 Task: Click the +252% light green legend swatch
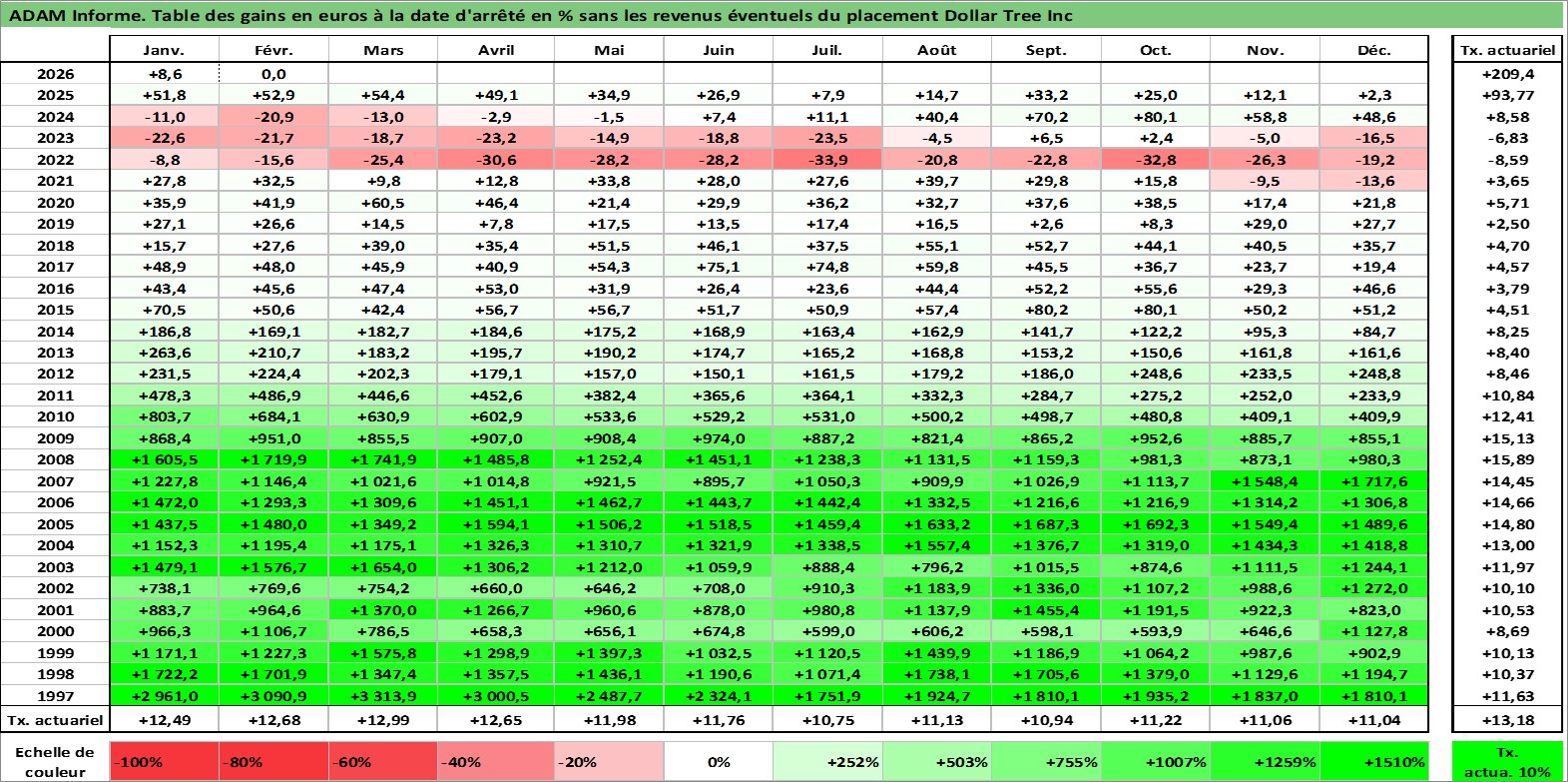(827, 762)
